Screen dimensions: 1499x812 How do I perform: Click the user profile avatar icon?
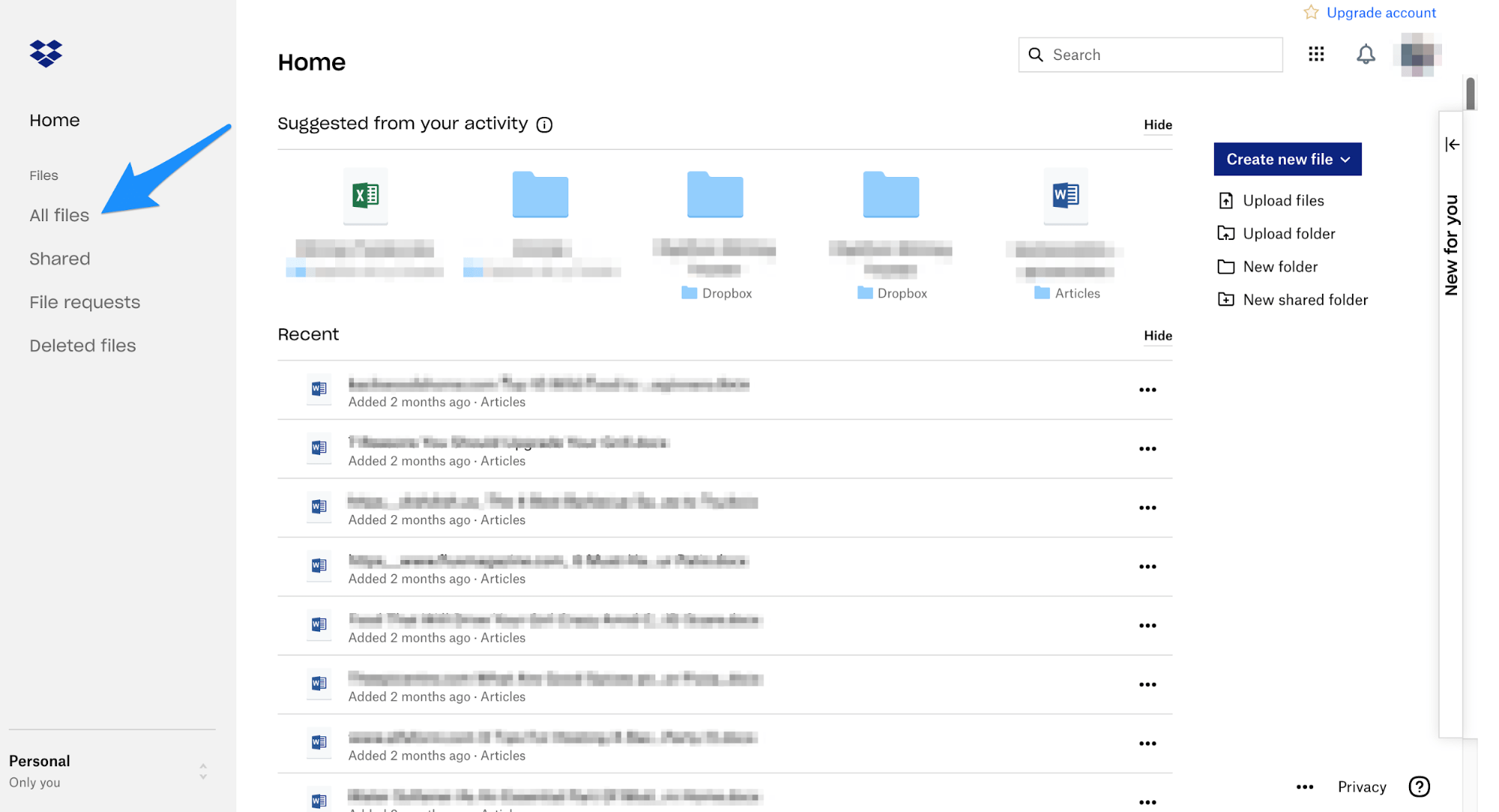click(1415, 55)
